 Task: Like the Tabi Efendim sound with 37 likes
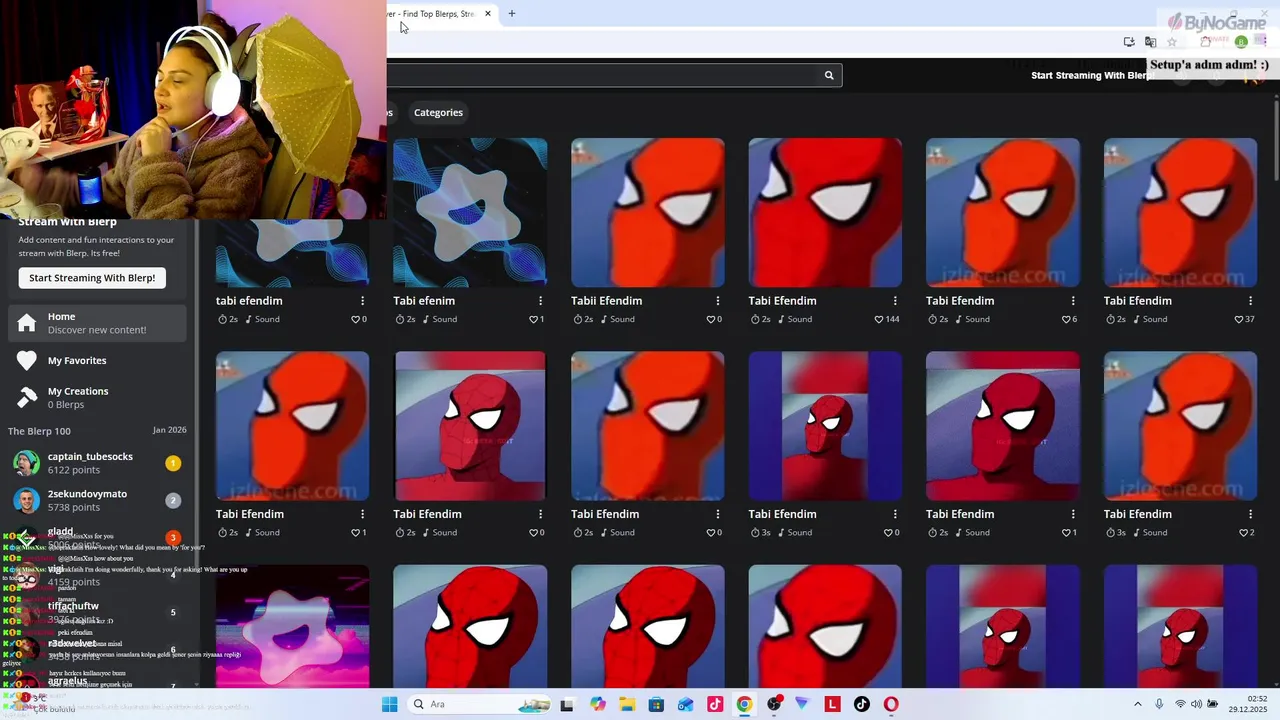(x=1239, y=319)
